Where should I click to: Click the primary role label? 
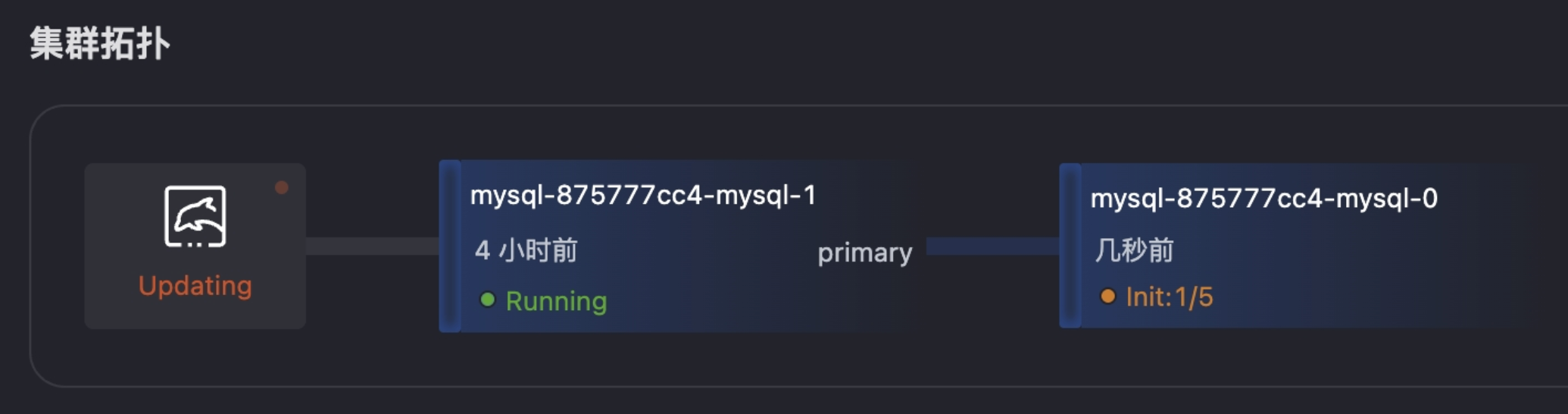tap(865, 252)
